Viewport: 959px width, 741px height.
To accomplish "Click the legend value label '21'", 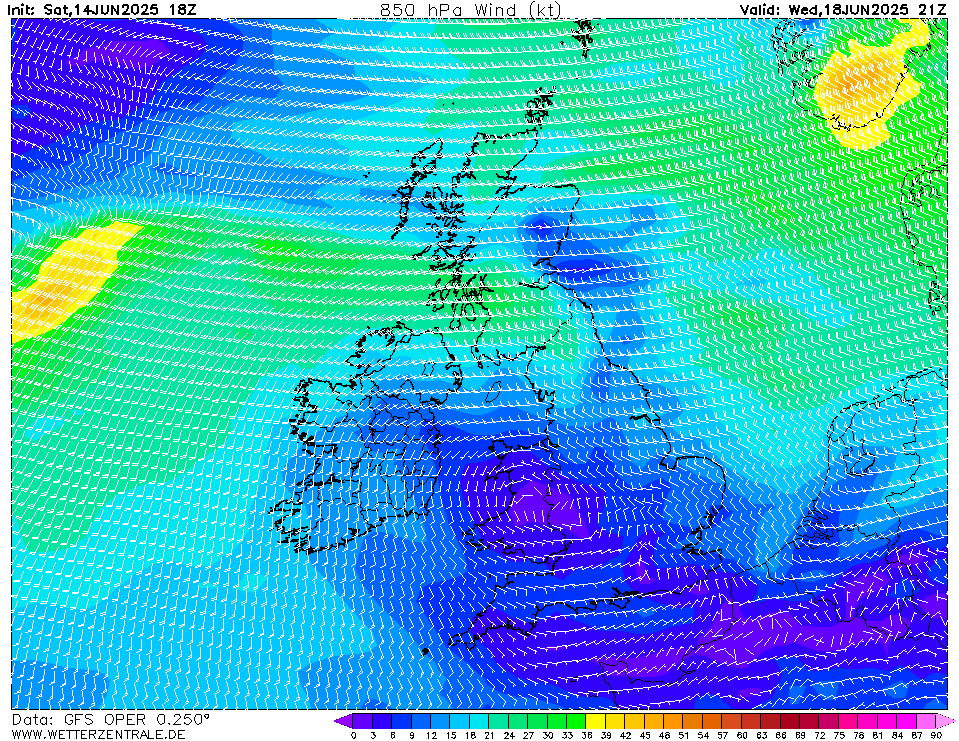I will [489, 735].
